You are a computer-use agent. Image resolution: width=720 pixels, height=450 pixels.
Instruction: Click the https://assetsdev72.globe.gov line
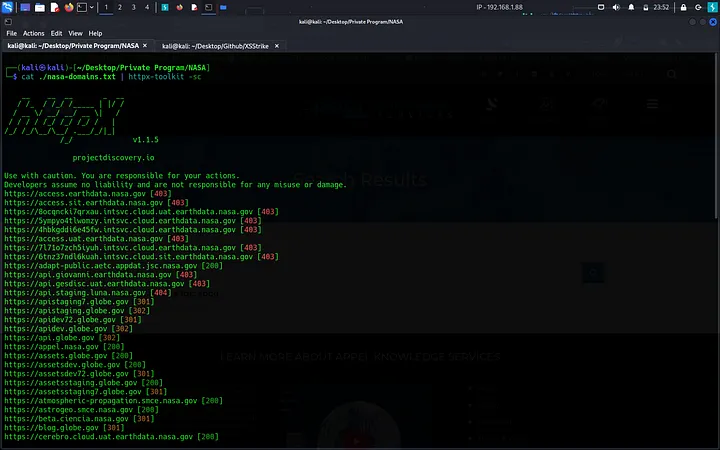click(x=79, y=374)
